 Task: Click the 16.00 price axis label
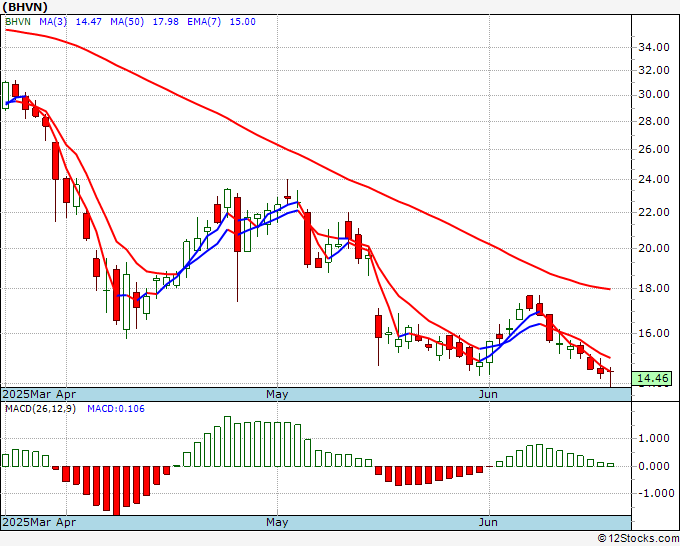pyautogui.click(x=654, y=333)
